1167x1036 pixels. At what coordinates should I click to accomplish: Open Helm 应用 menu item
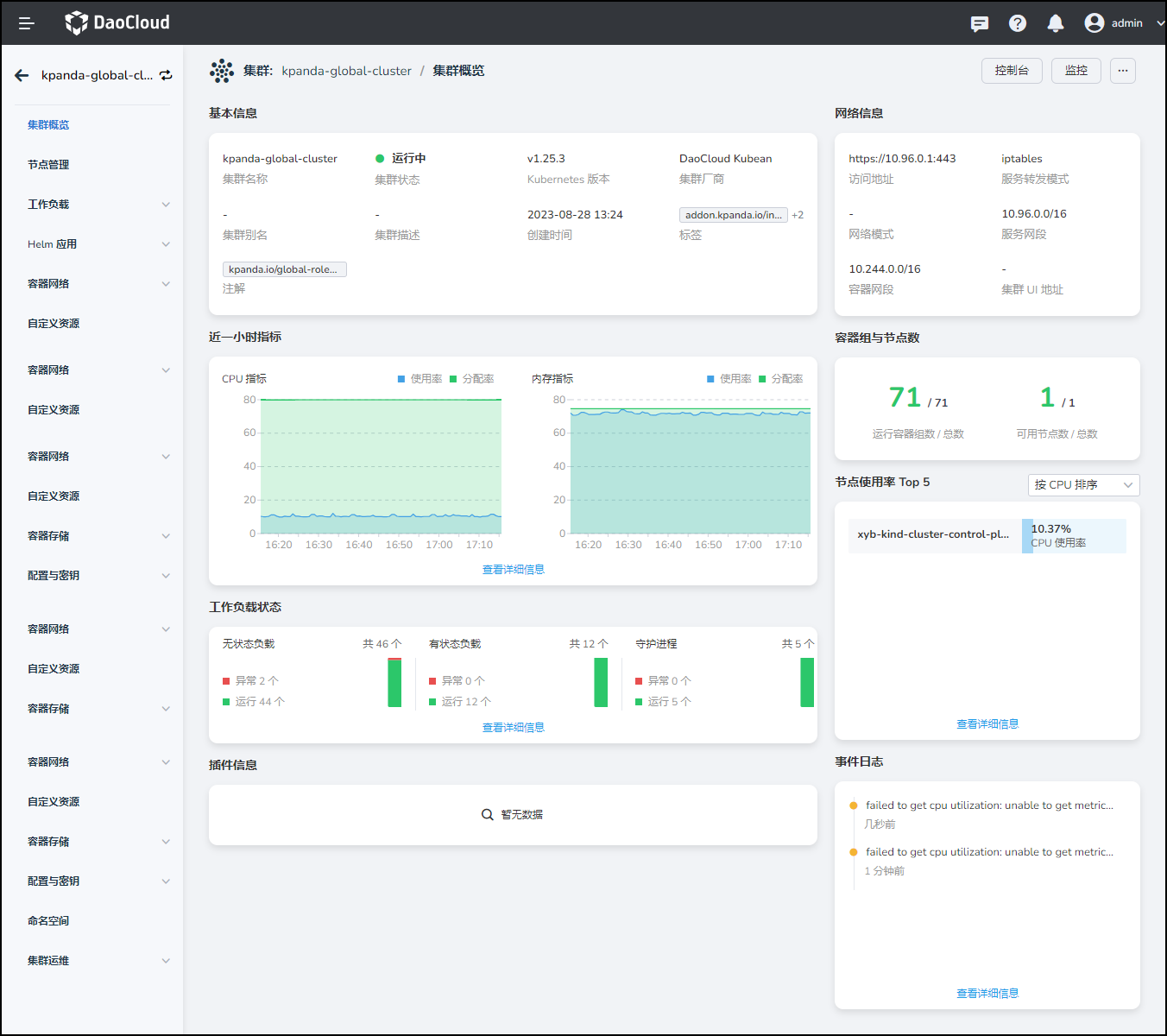point(52,244)
